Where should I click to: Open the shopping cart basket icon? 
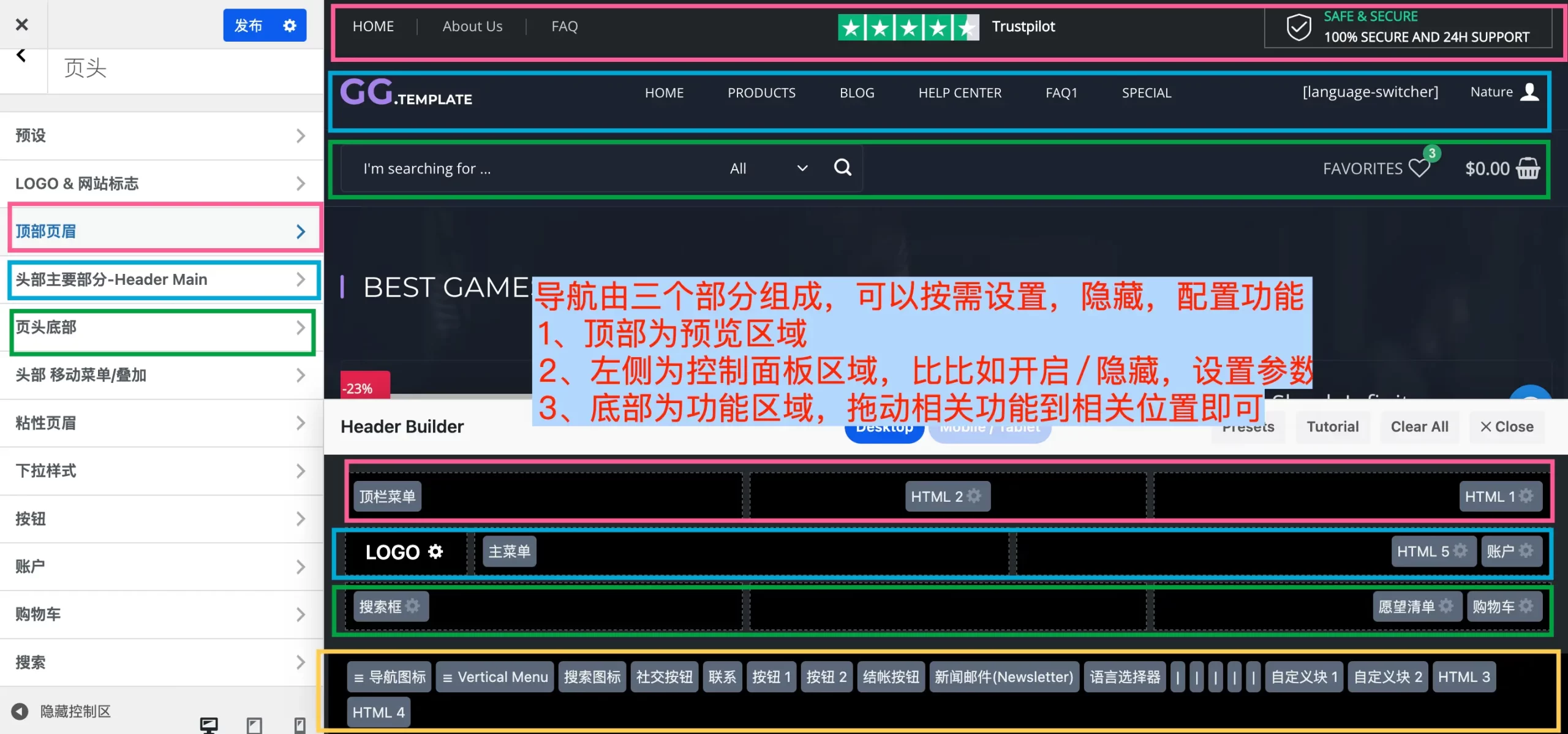click(x=1528, y=168)
